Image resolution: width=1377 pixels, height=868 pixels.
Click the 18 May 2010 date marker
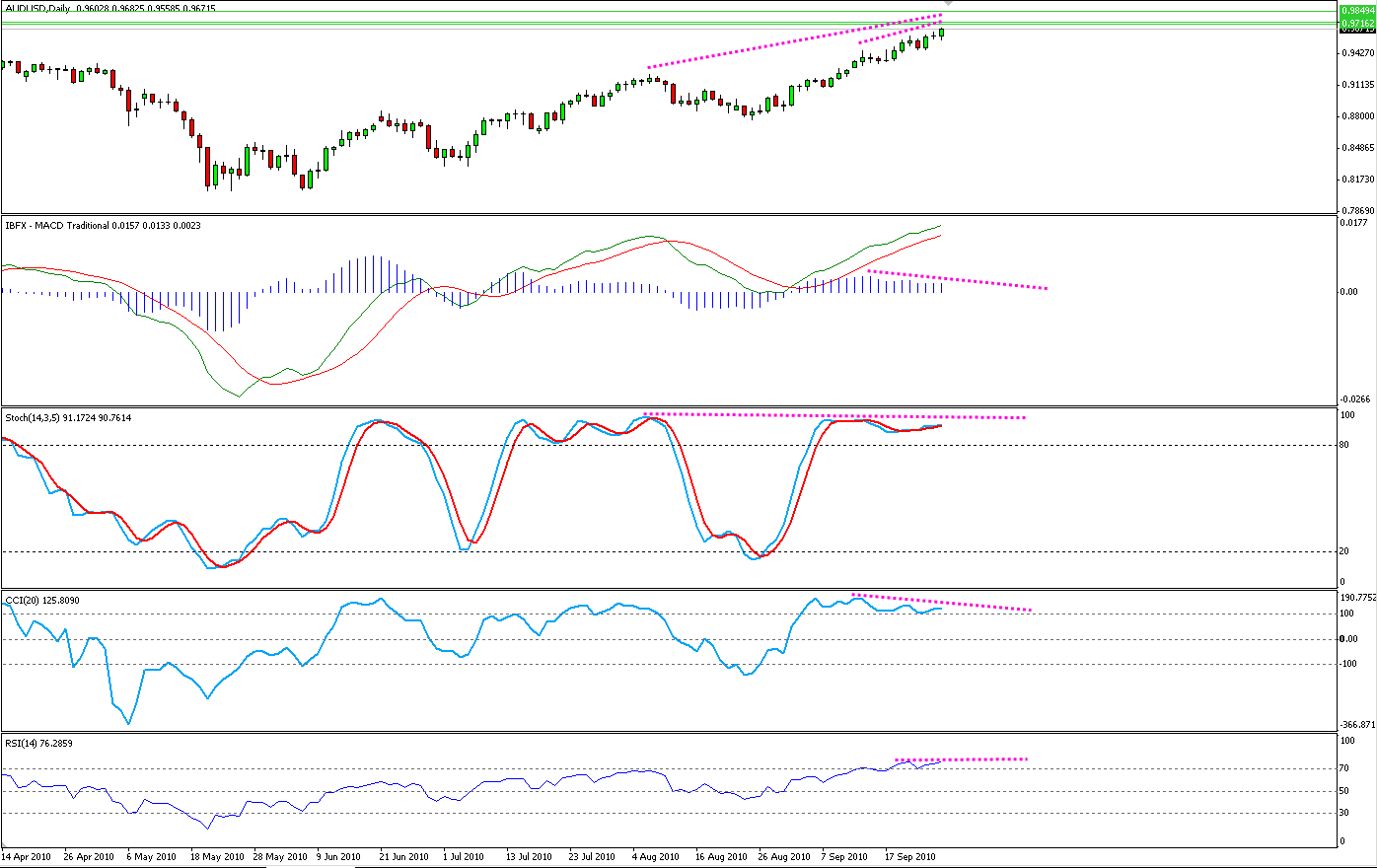(217, 857)
